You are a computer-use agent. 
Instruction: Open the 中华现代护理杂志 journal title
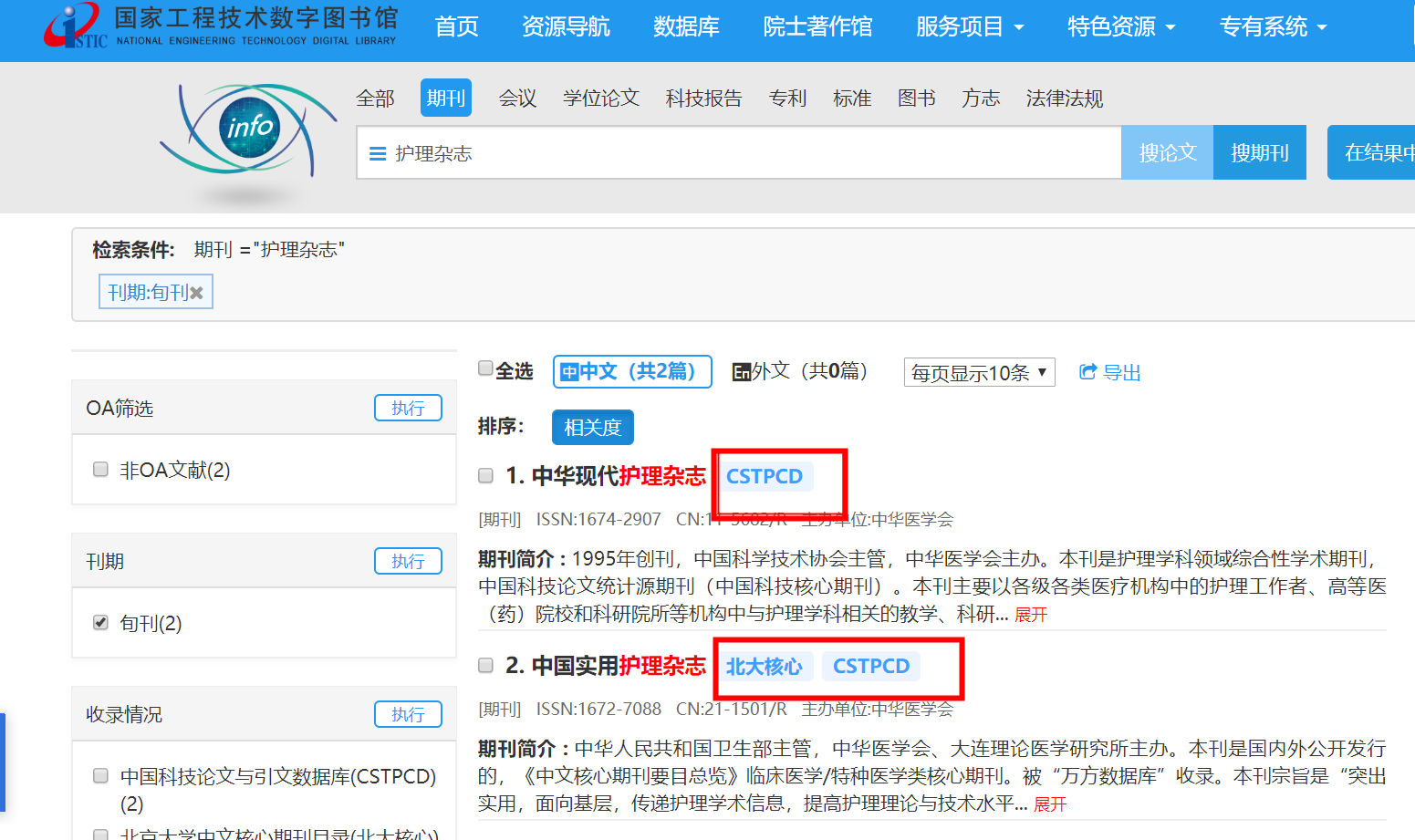[x=619, y=476]
